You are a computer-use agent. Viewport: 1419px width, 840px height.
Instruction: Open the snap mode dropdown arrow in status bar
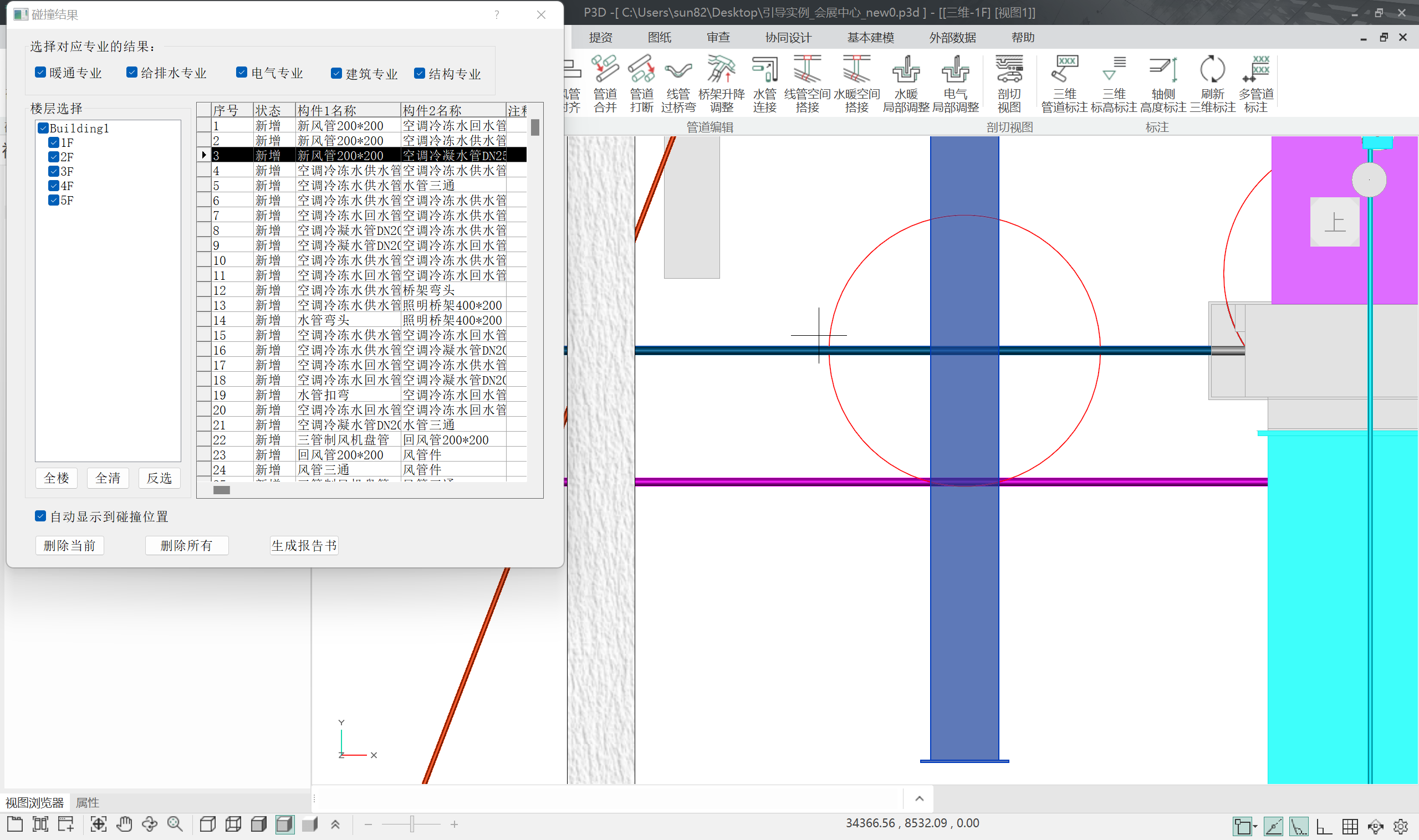(x=1255, y=827)
